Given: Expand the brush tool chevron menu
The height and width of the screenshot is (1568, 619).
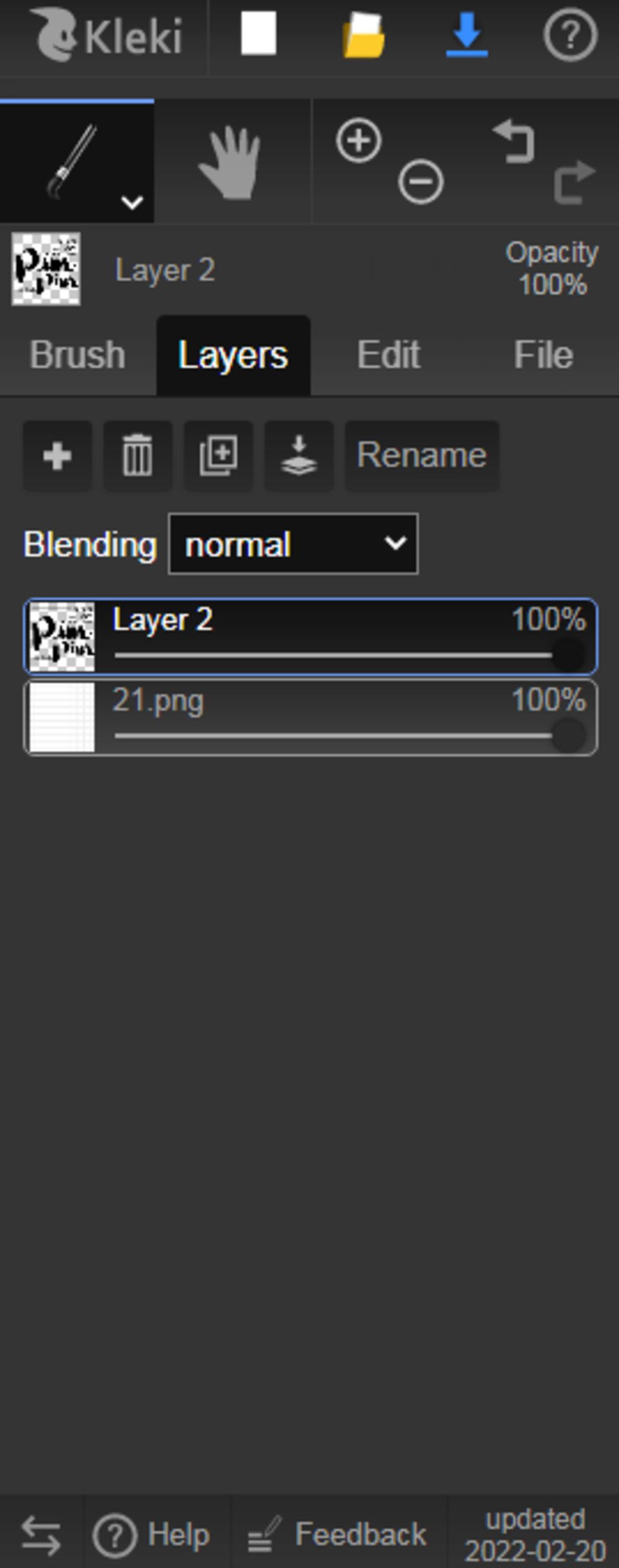Looking at the screenshot, I should pyautogui.click(x=132, y=202).
